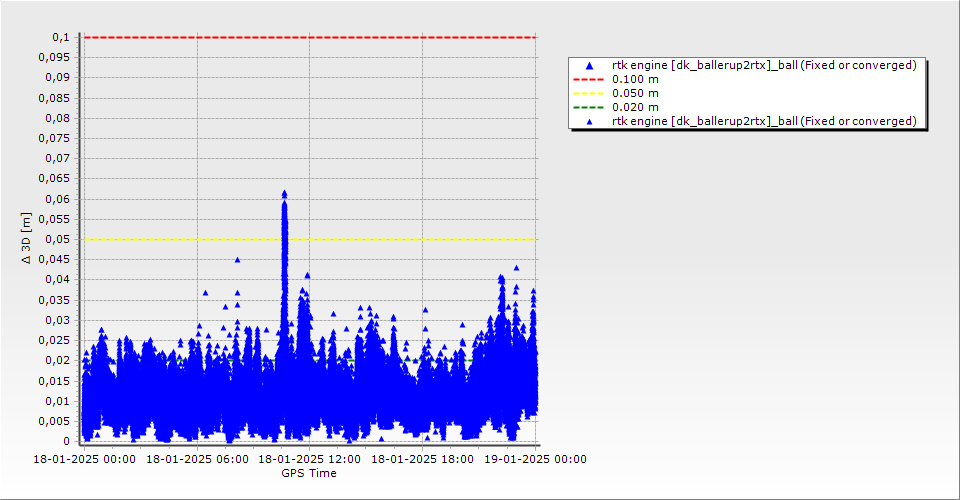Select the 0.020 m legend label

coord(635,107)
